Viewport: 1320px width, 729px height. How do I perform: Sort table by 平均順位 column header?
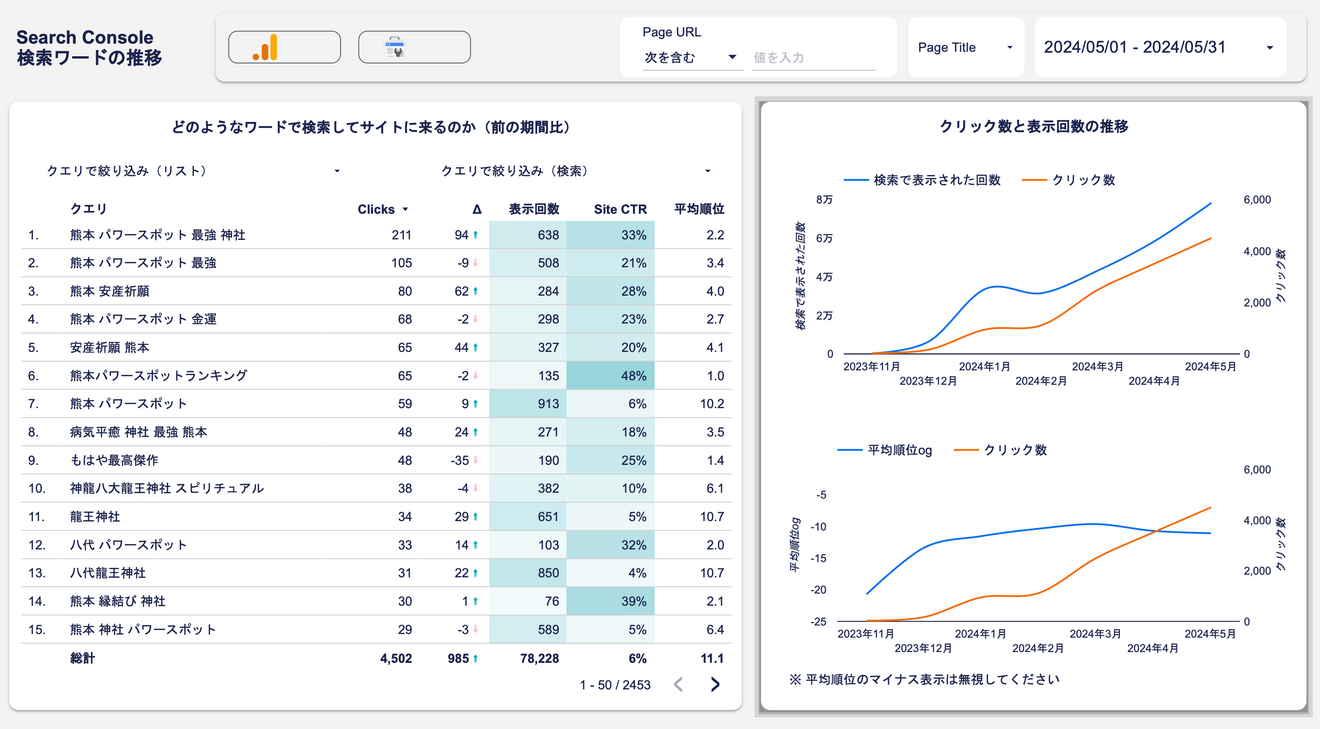pyautogui.click(x=699, y=209)
